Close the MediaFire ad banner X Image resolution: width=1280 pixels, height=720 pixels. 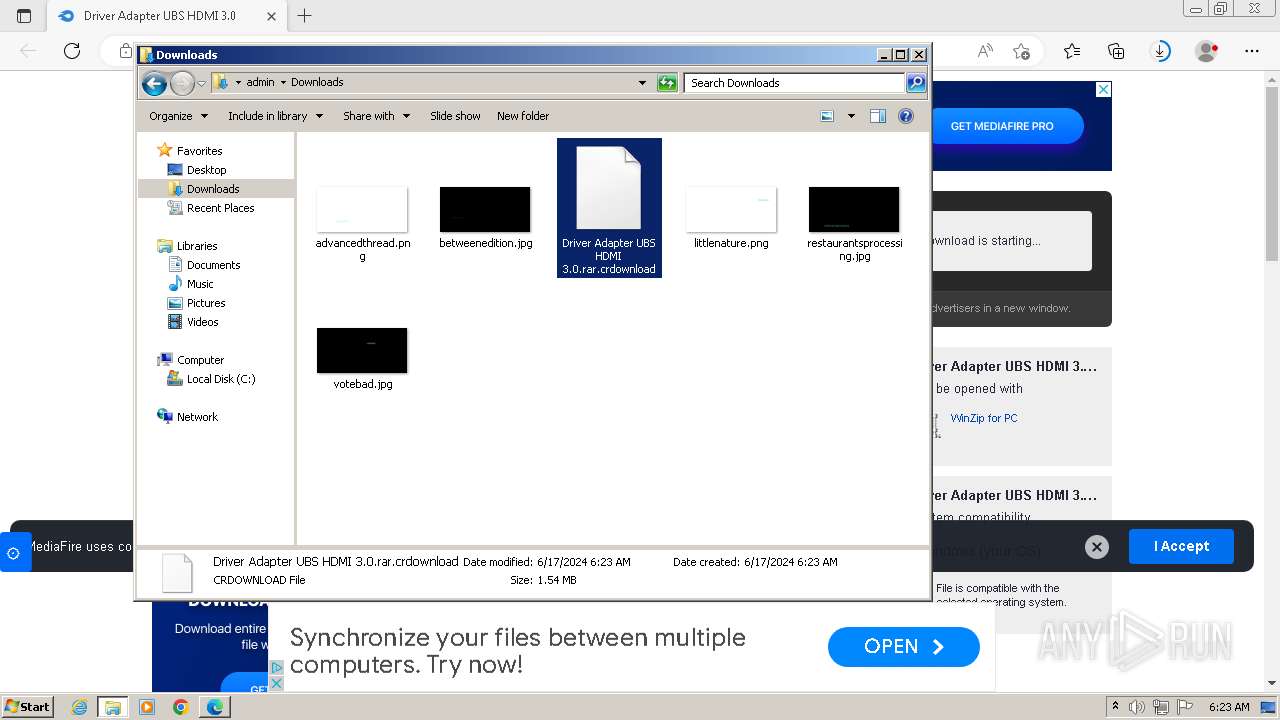click(x=1103, y=90)
